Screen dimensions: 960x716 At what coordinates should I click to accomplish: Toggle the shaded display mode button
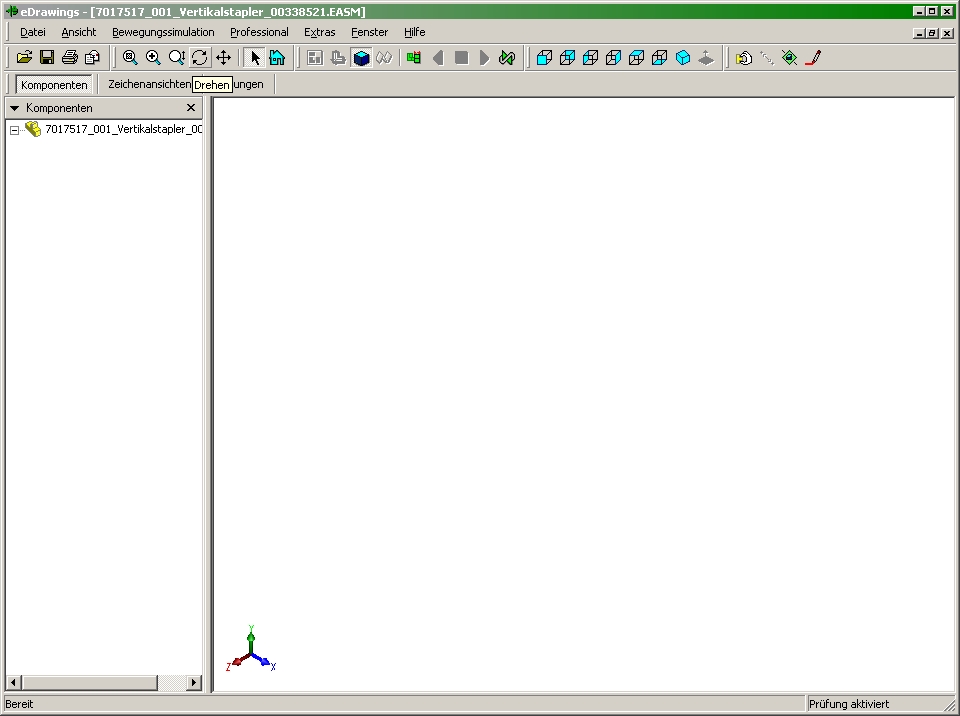[x=361, y=58]
